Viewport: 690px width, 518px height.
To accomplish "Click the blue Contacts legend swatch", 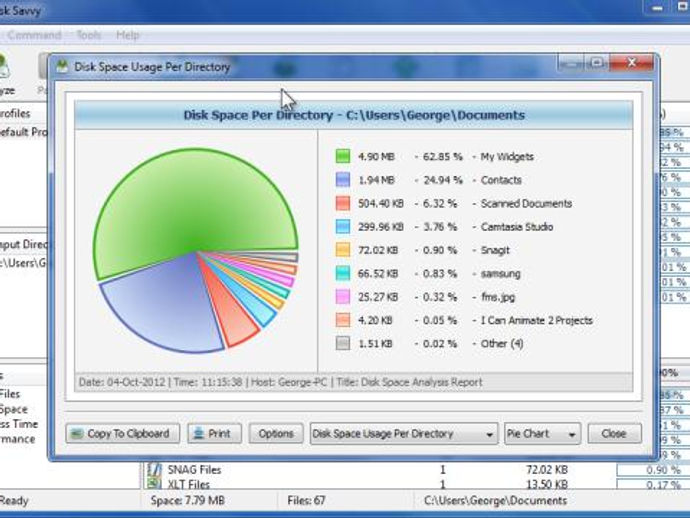I will tap(343, 180).
